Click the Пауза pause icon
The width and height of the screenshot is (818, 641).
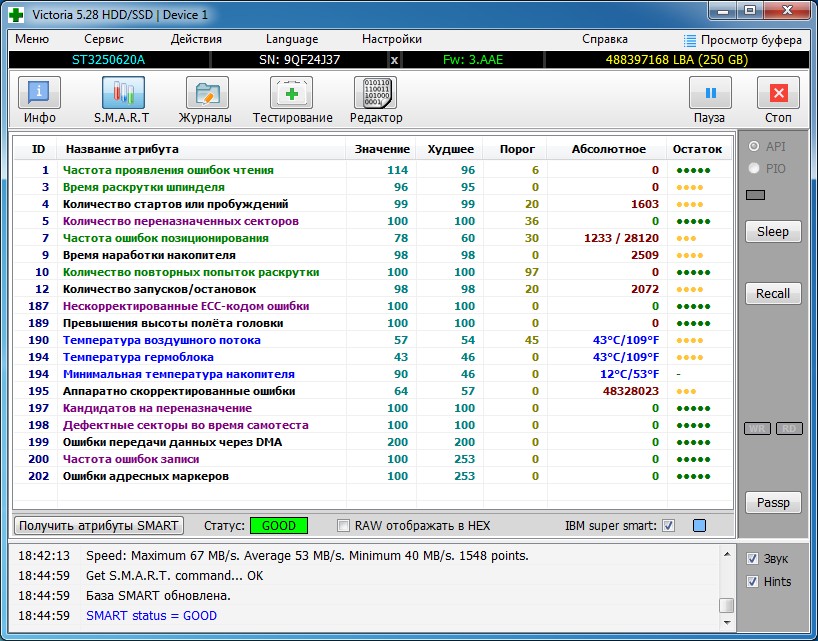[x=710, y=93]
